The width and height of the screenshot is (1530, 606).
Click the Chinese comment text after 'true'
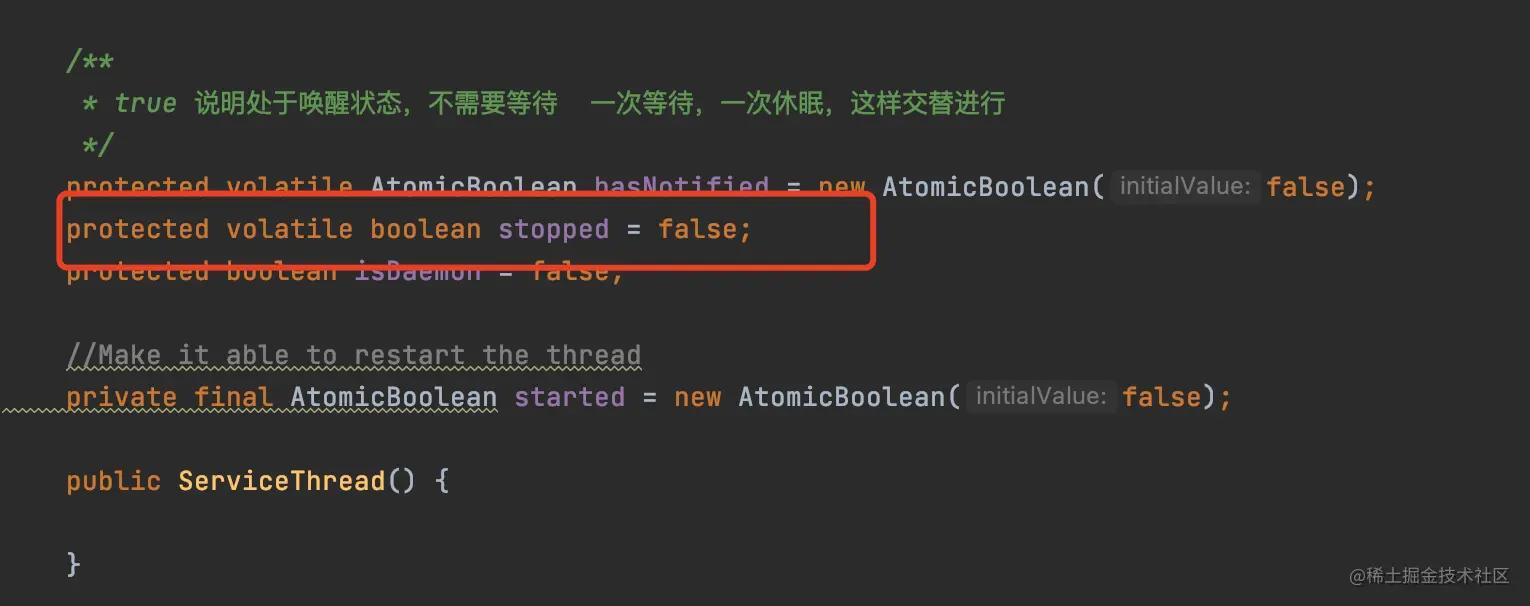[x=600, y=103]
